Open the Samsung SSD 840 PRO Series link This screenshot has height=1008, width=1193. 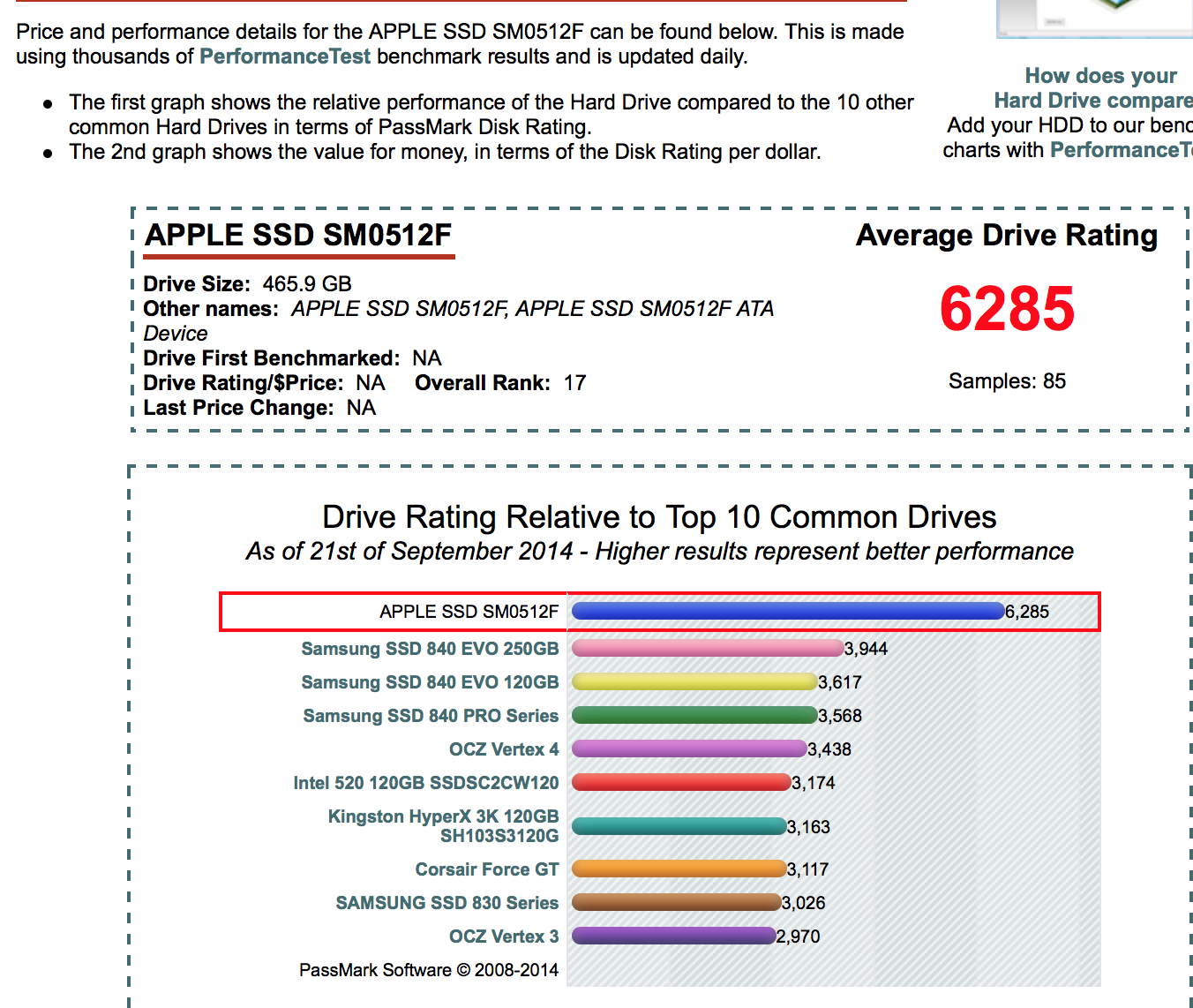tap(431, 716)
